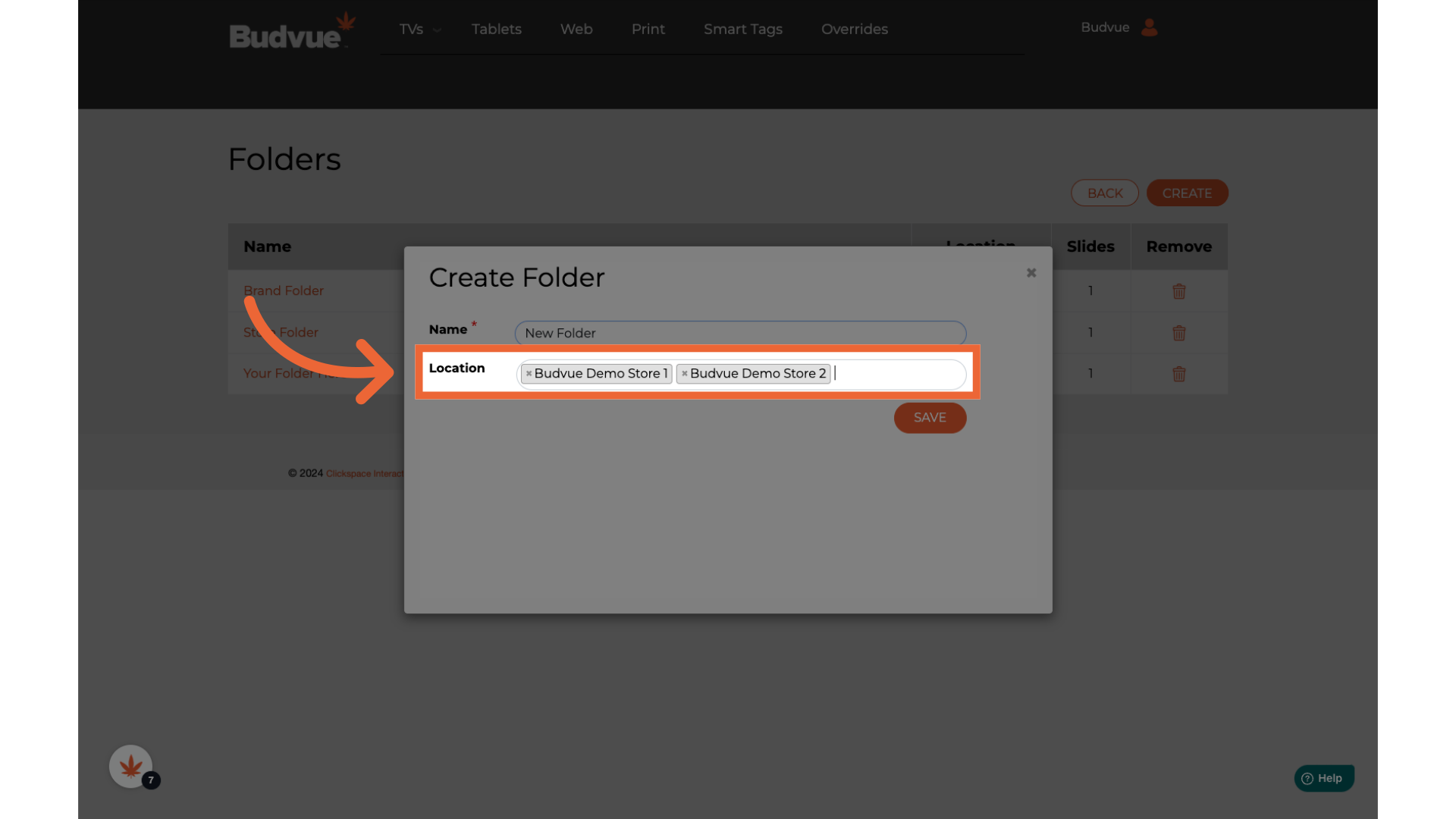
Task: Open the Smart Tags menu item
Action: [742, 30]
